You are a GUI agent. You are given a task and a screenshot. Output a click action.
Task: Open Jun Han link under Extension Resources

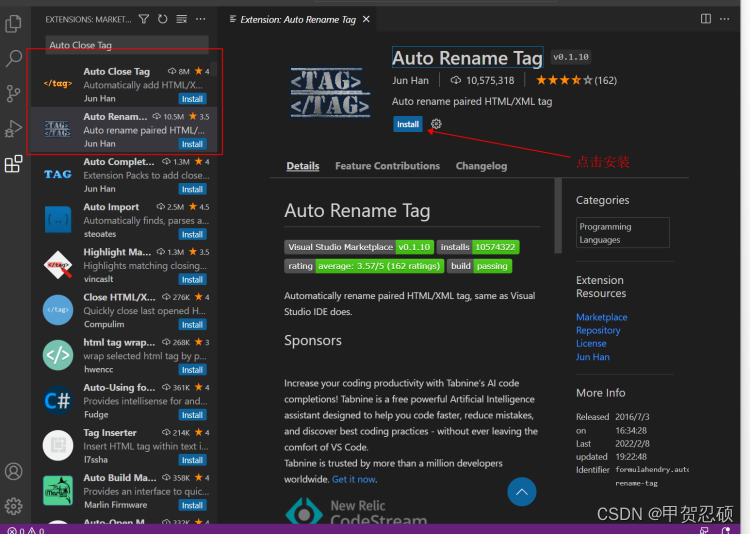[x=593, y=357]
